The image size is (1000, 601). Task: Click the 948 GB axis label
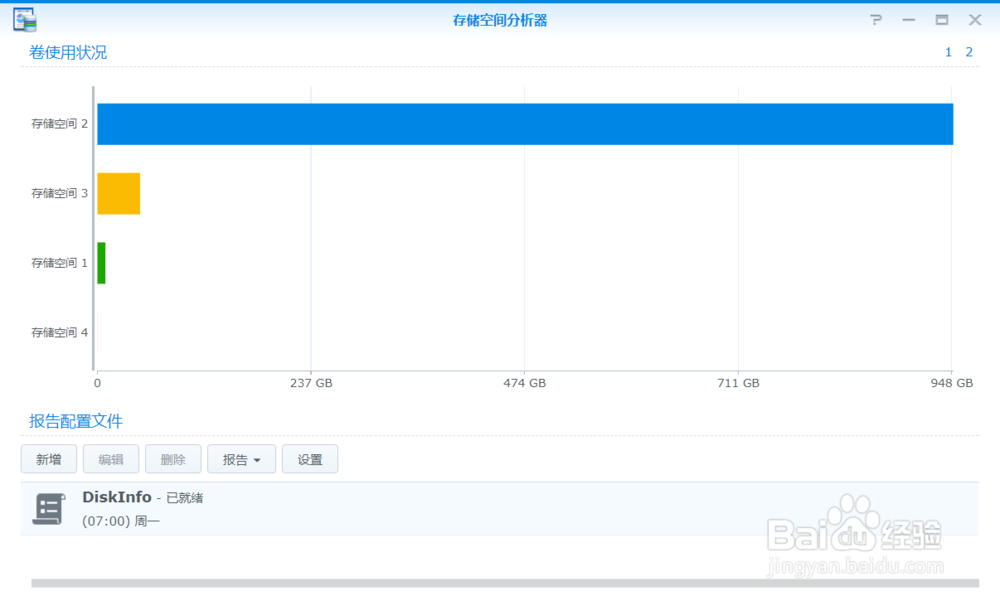(954, 382)
